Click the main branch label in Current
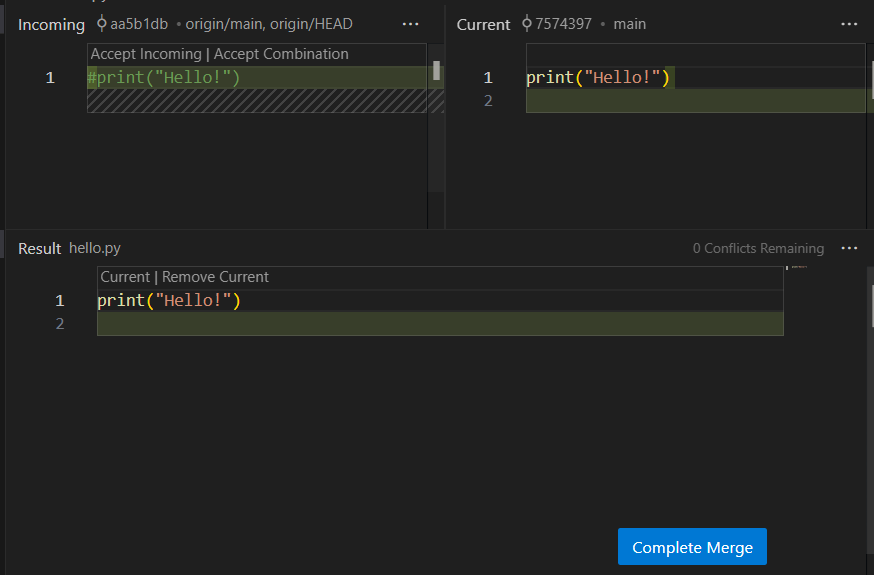Image resolution: width=874 pixels, height=575 pixels. point(629,24)
